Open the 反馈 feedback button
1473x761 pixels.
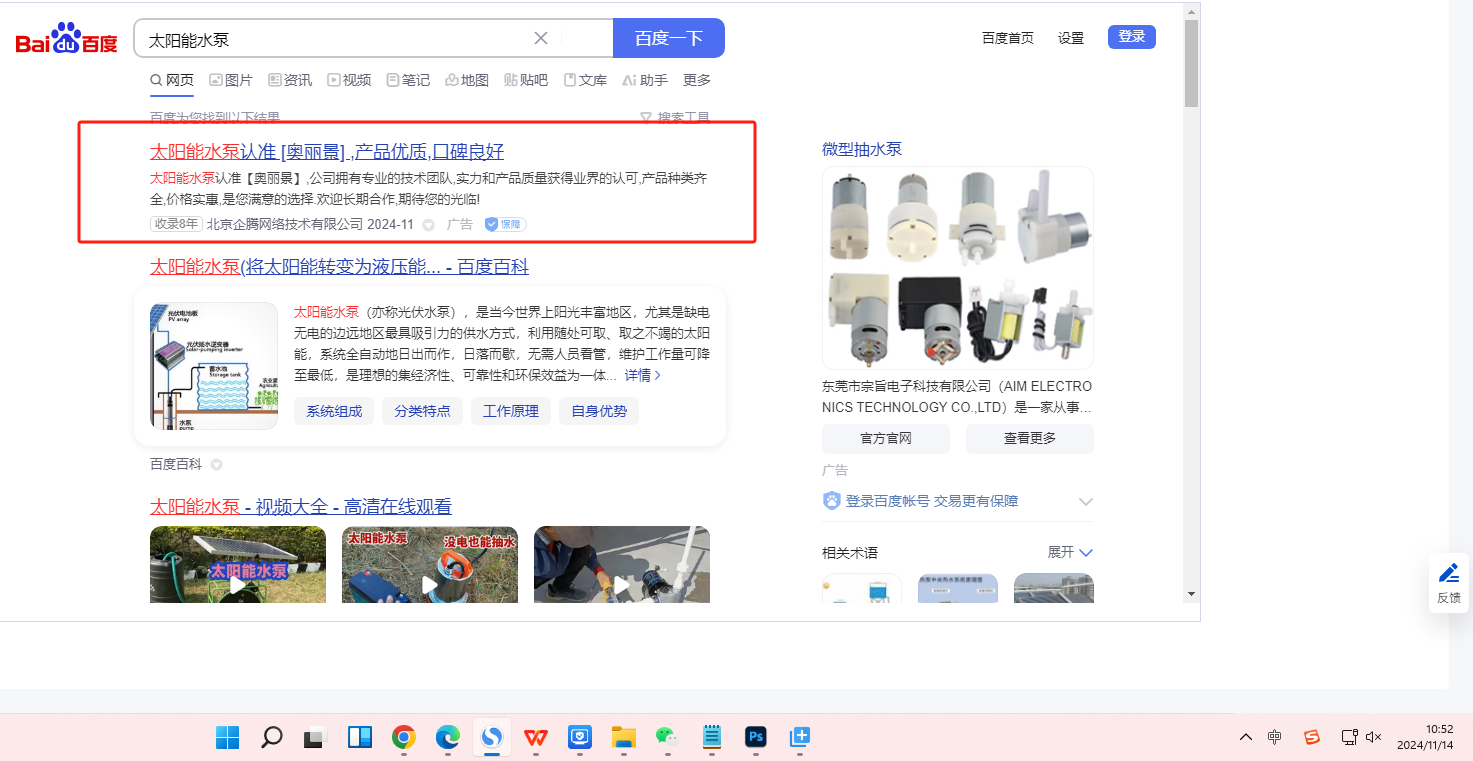point(1448,584)
